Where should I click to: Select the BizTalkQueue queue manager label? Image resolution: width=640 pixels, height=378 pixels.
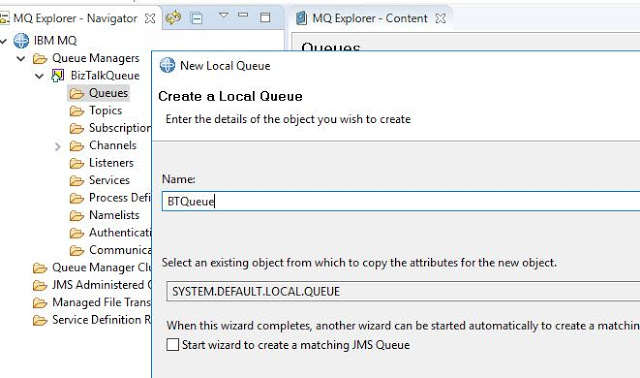tap(105, 76)
